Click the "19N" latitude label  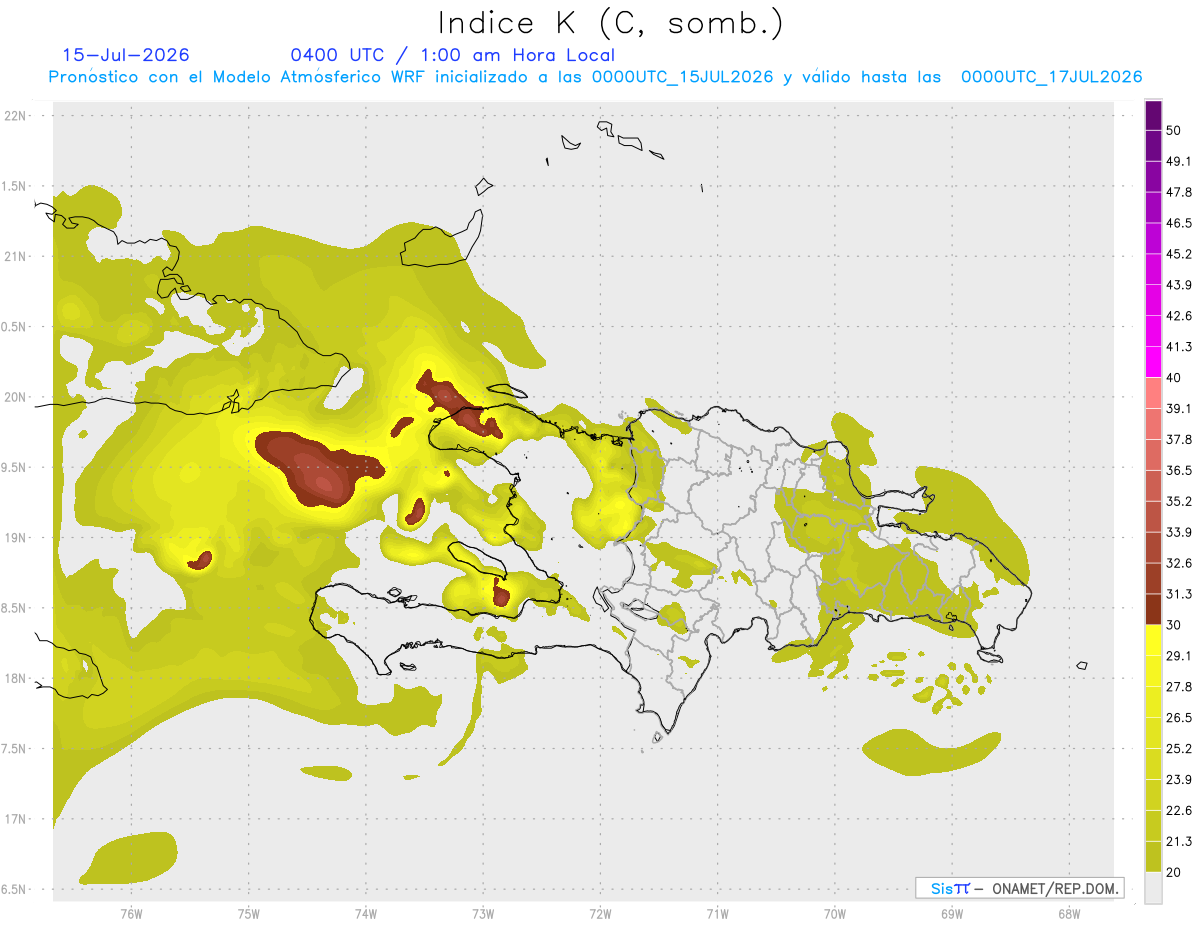15,538
